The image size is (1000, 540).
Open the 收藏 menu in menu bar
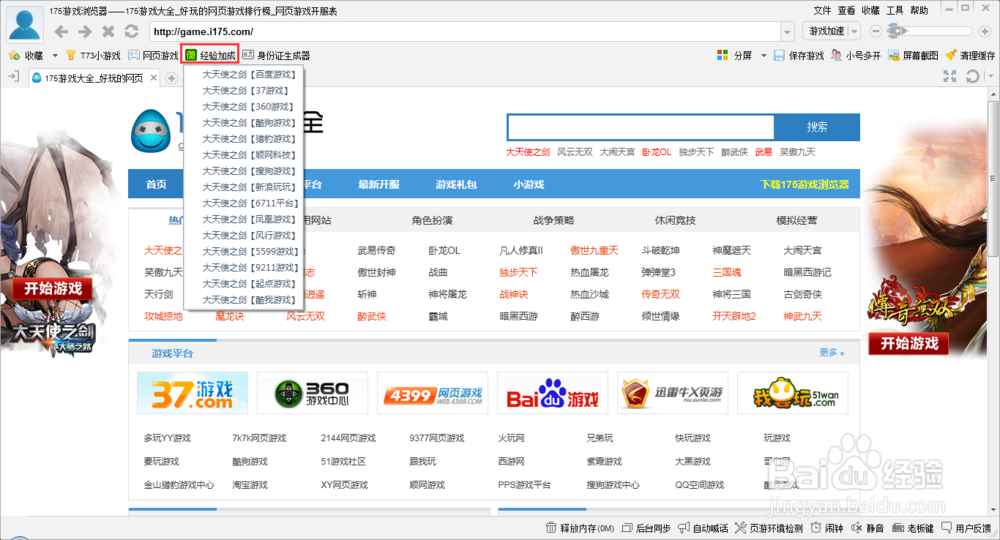coord(871,10)
